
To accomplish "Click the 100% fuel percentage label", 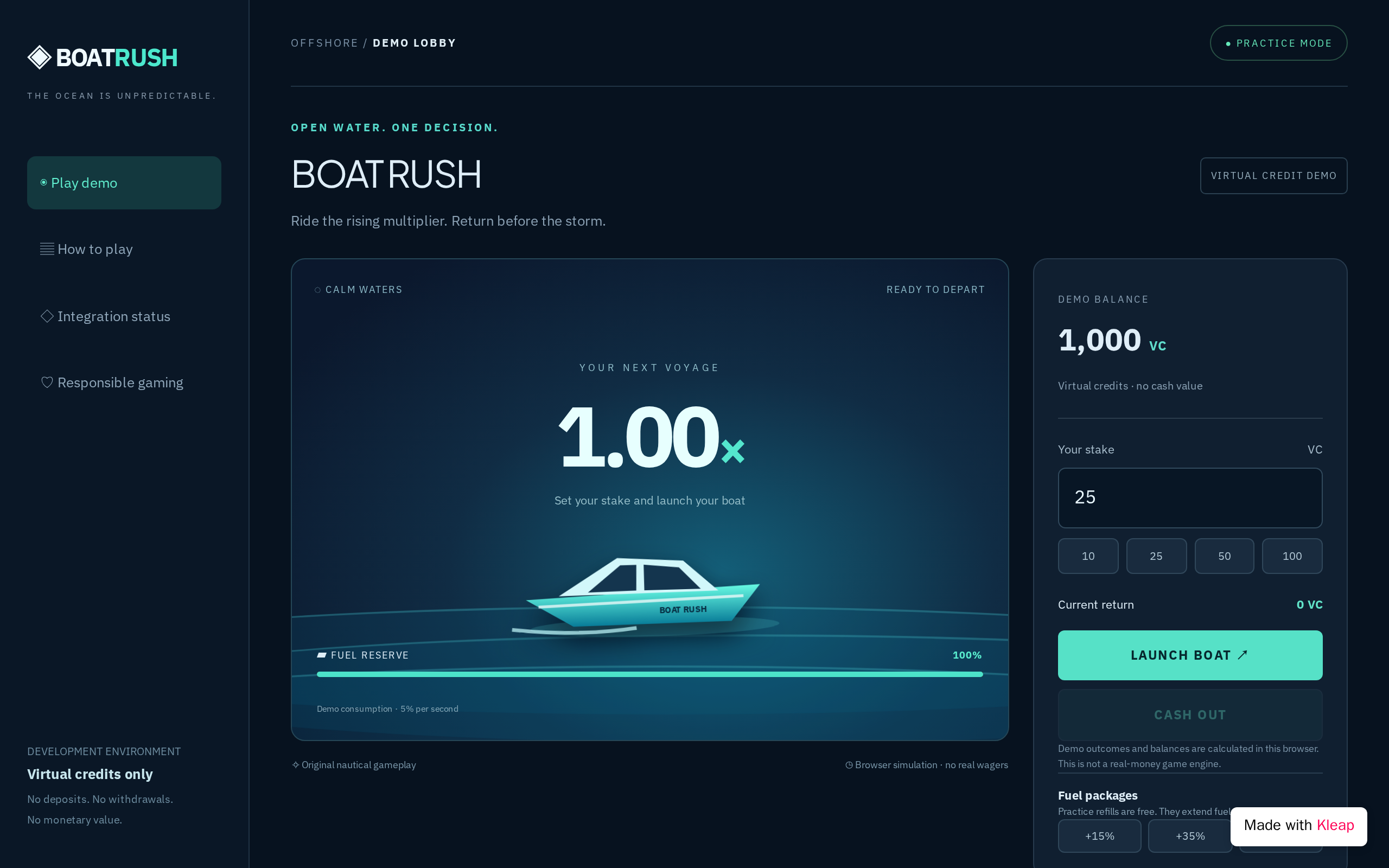I will click(967, 655).
